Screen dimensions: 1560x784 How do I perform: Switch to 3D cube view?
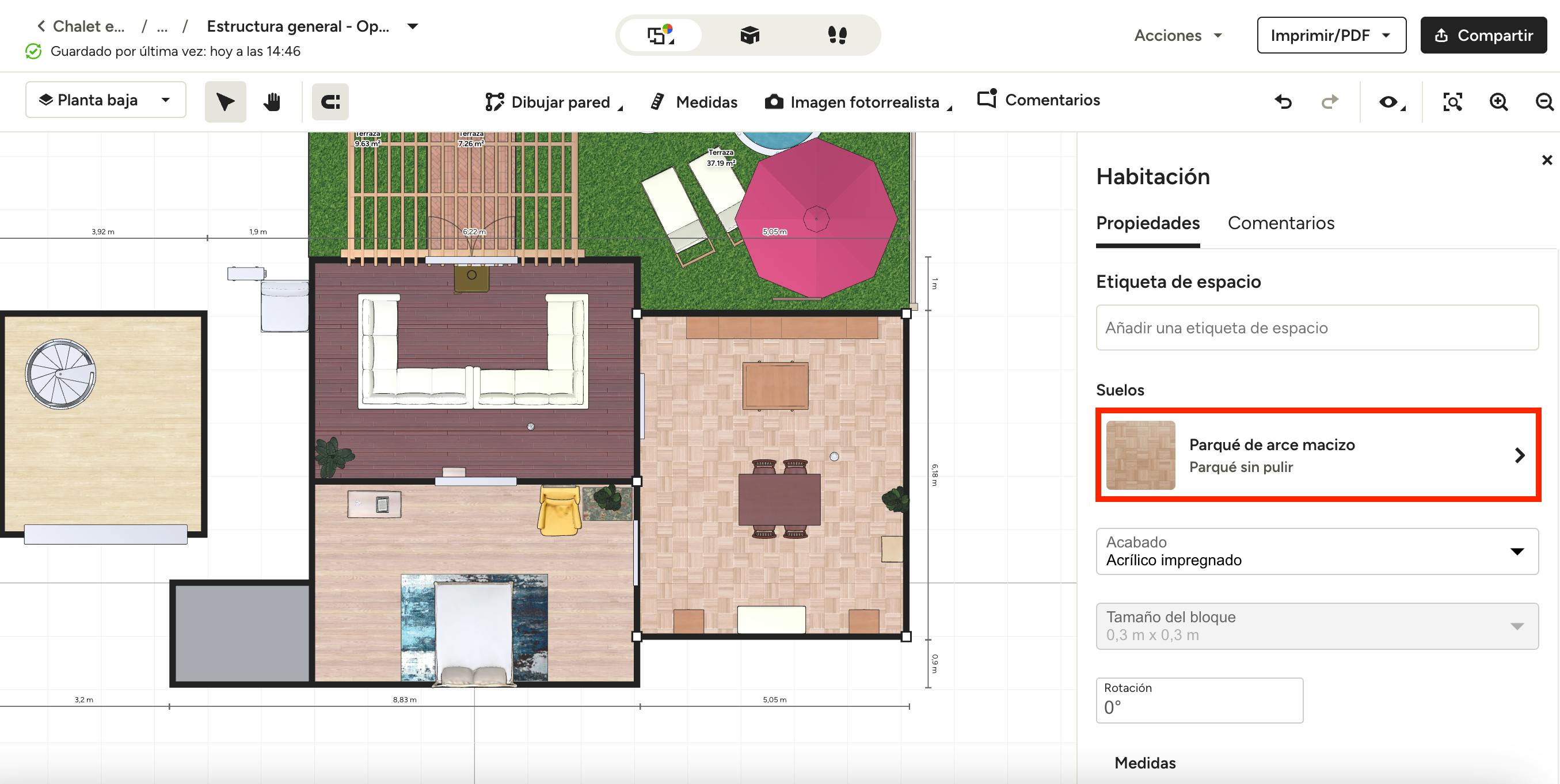[749, 35]
